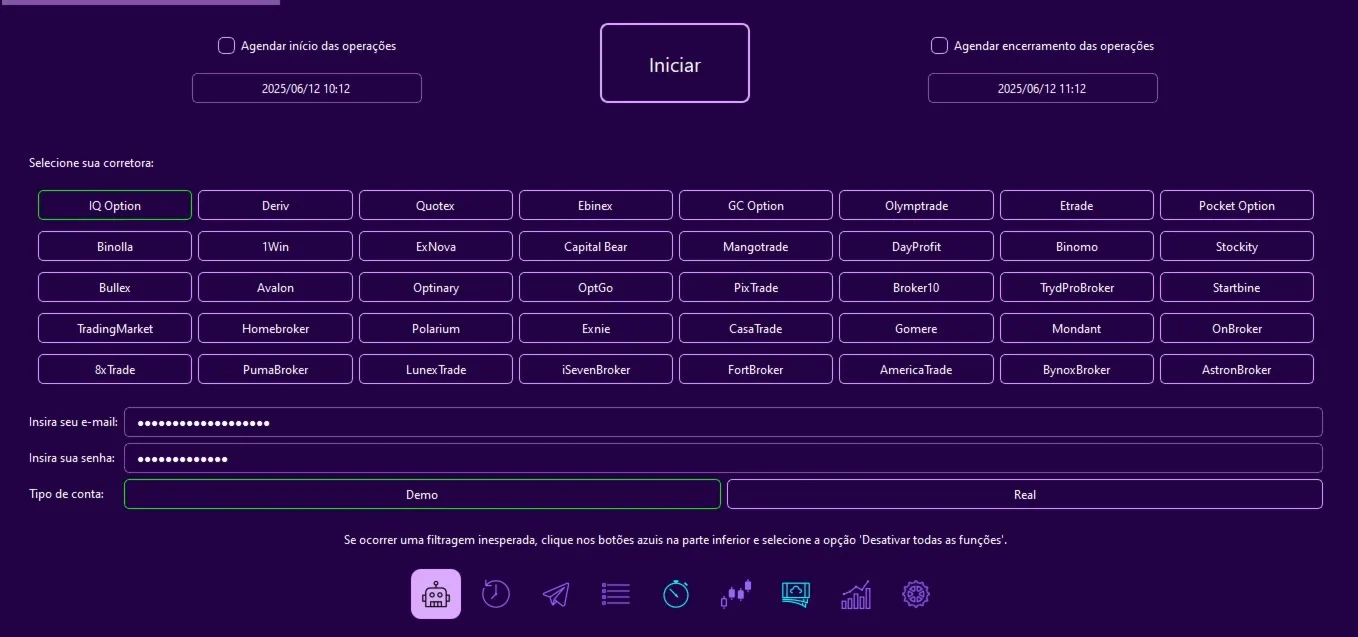Viewport: 1358px width, 637px height.
Task: Pick the Avalon broker
Action: [275, 287]
